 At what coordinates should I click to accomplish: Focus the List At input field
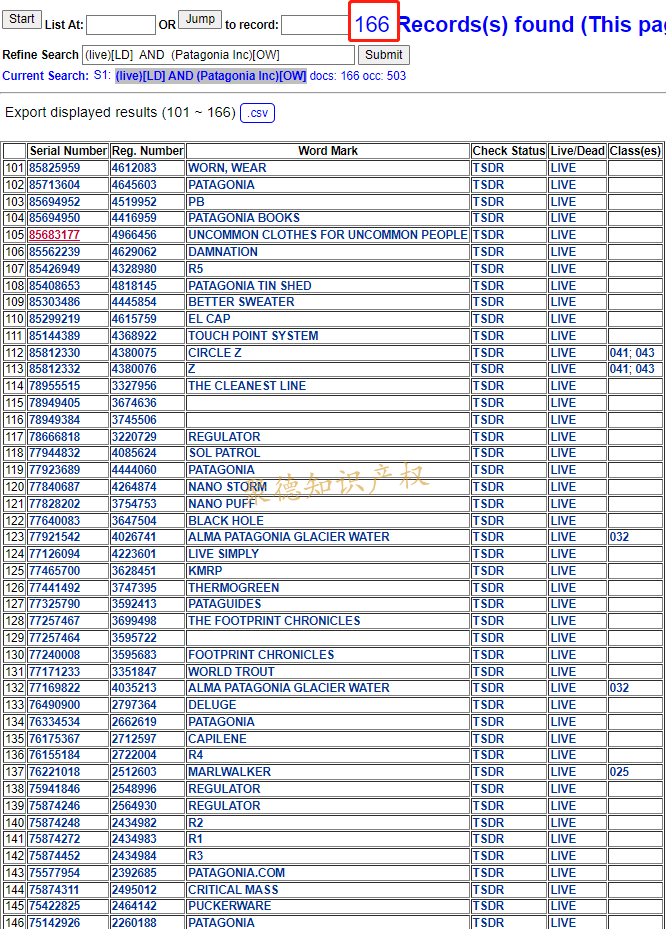tap(121, 25)
